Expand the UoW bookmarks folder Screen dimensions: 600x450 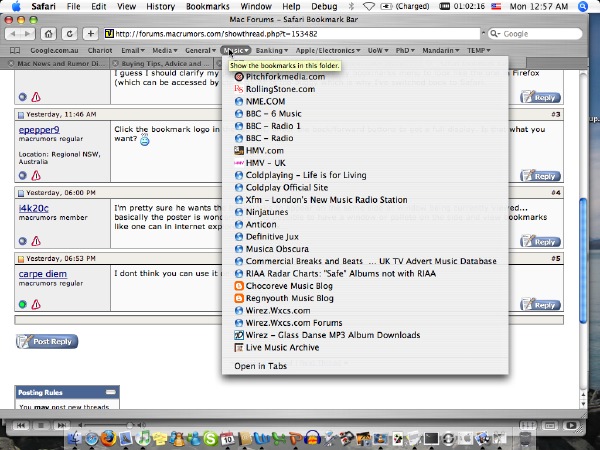click(x=378, y=51)
